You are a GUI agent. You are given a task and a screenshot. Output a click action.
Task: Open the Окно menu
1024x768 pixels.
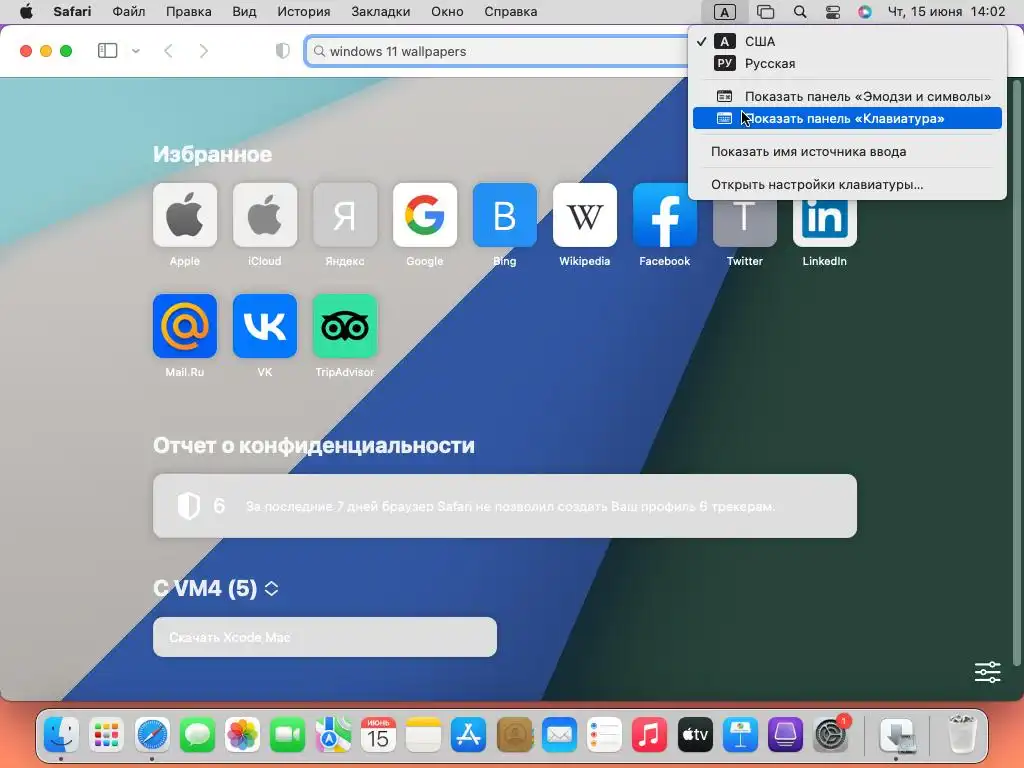pyautogui.click(x=447, y=12)
